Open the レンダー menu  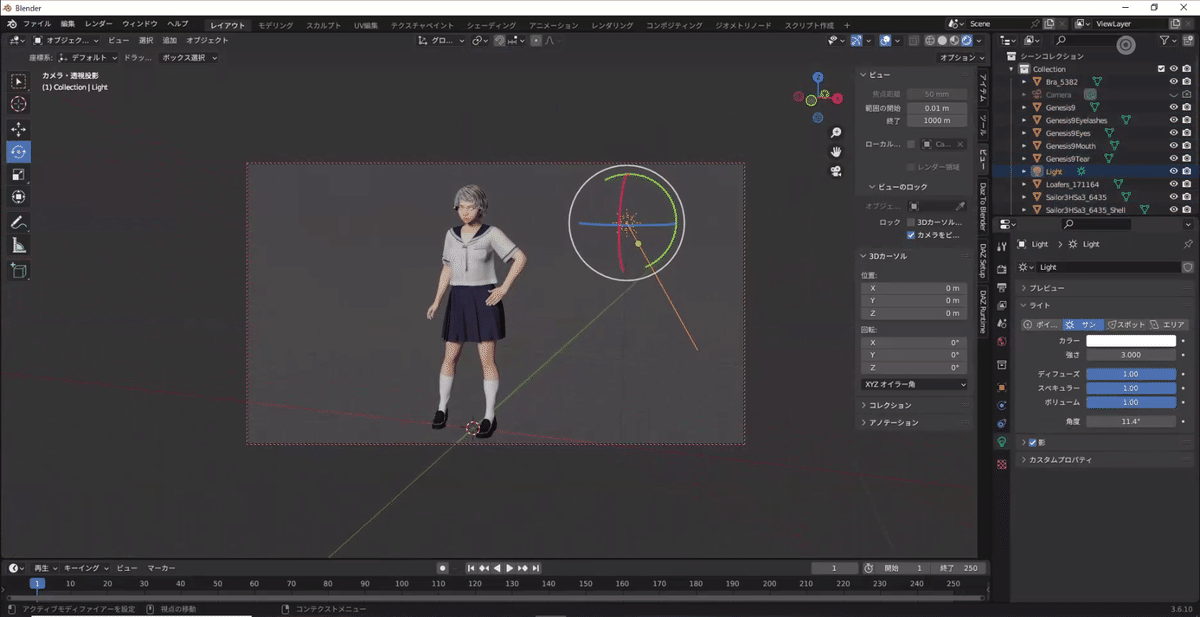(99, 24)
